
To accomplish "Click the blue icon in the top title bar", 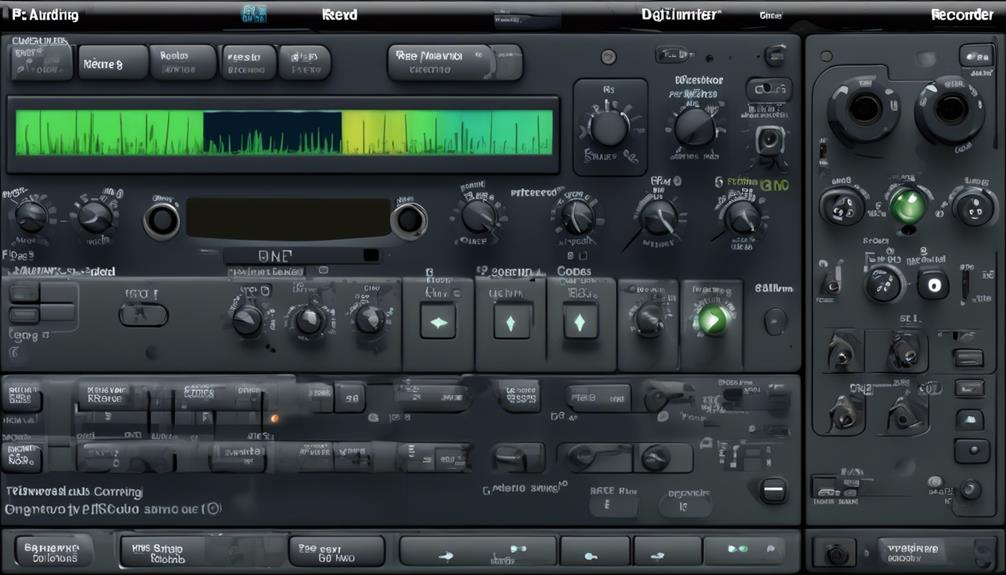I will point(253,14).
